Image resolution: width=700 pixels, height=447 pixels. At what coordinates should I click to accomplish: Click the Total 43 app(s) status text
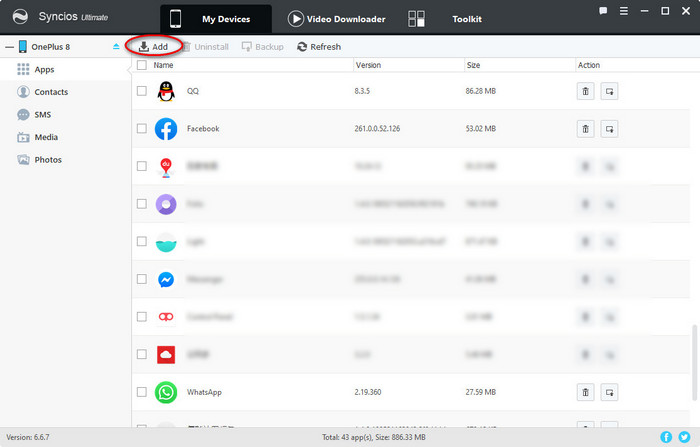tap(374, 437)
